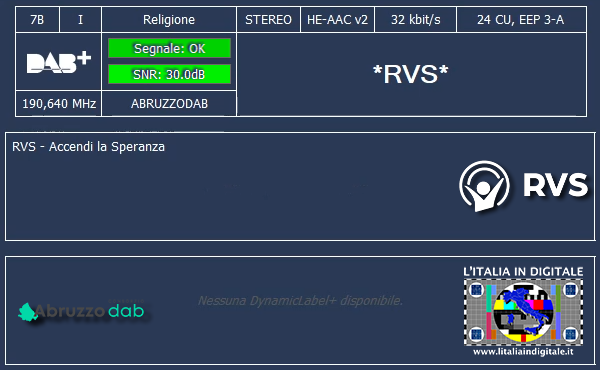Select the '7B' channel cell
Viewport: 600px width, 370px height.
[x=37, y=20]
